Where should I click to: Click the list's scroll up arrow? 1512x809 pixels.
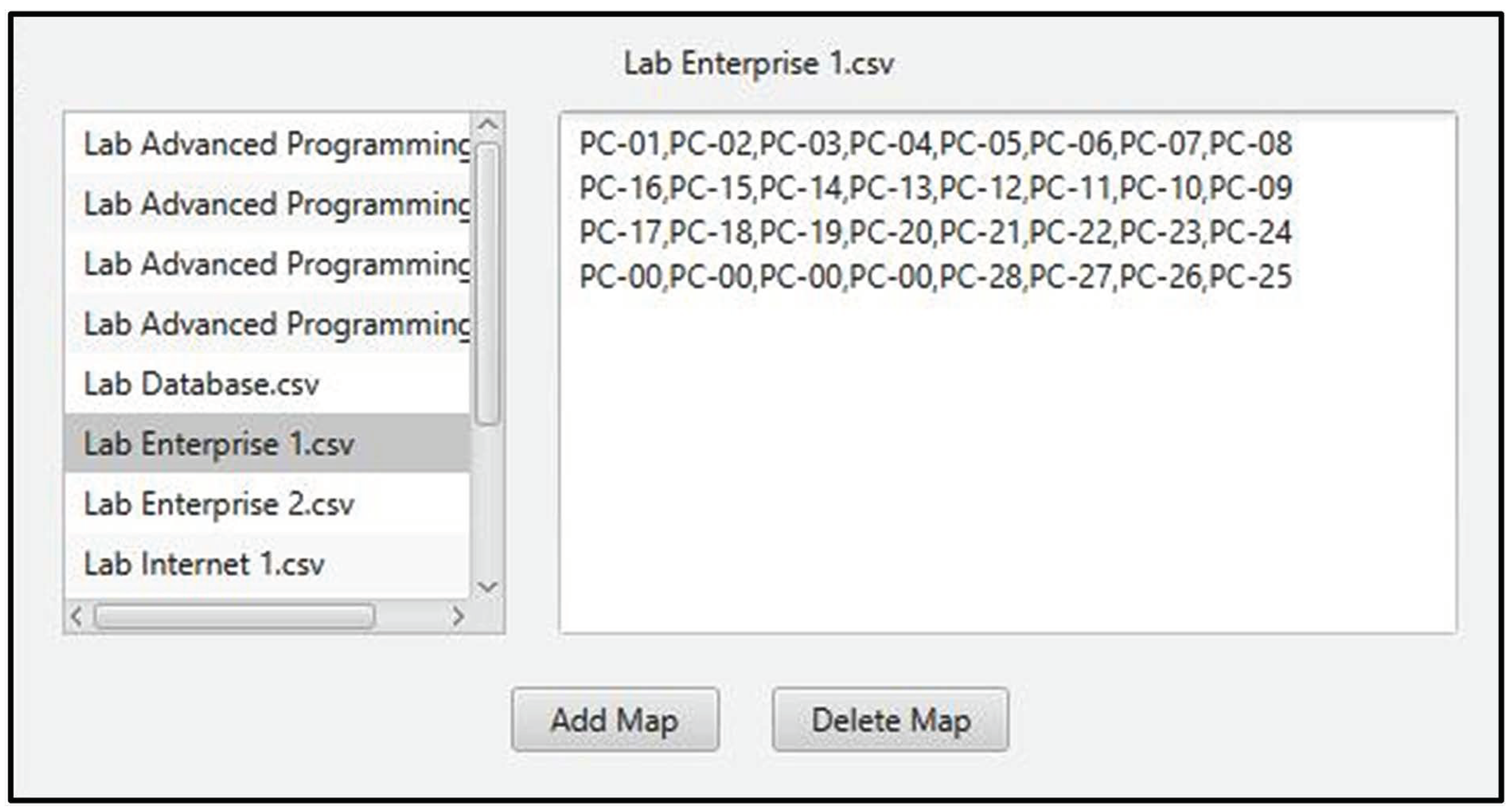click(x=488, y=125)
